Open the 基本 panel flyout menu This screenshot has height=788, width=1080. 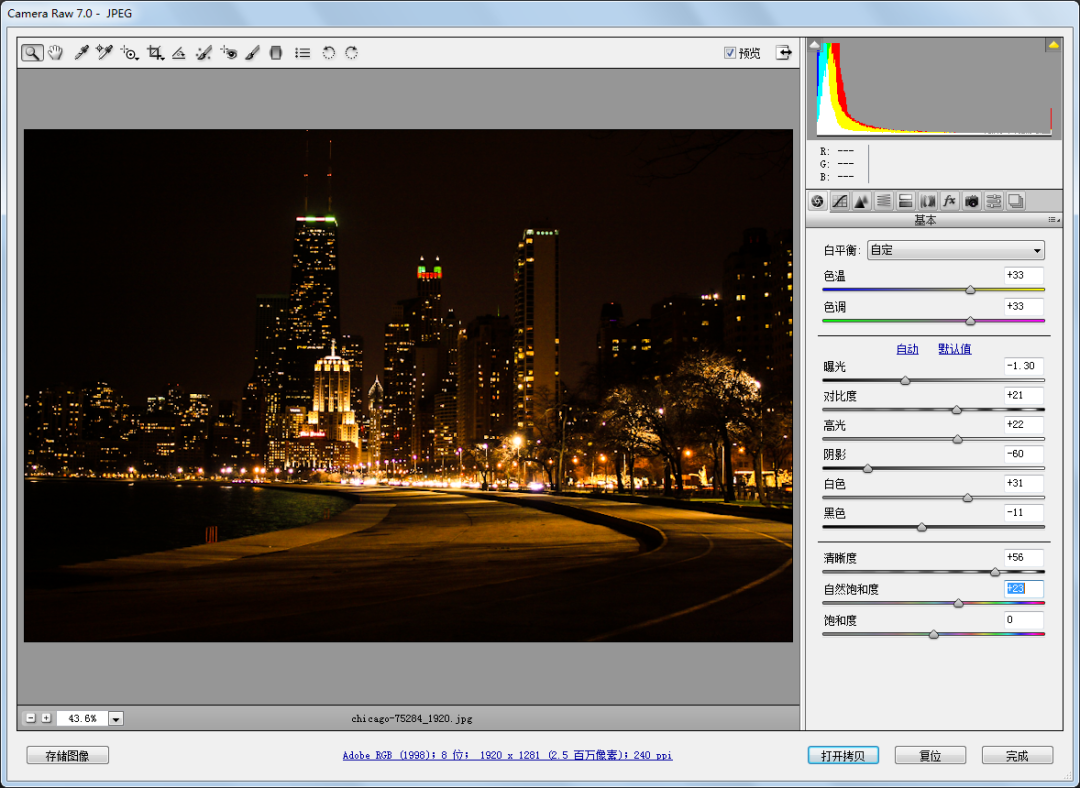1054,220
